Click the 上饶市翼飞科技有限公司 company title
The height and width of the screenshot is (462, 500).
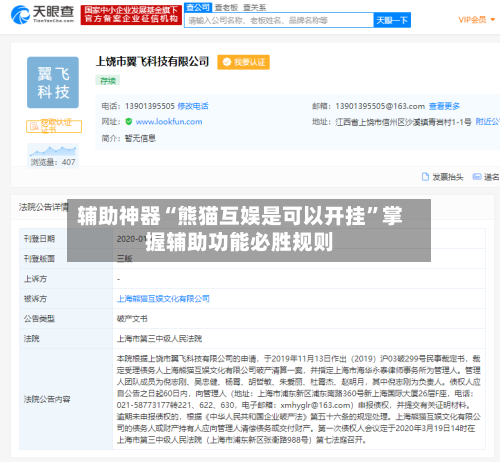pyautogui.click(x=152, y=62)
